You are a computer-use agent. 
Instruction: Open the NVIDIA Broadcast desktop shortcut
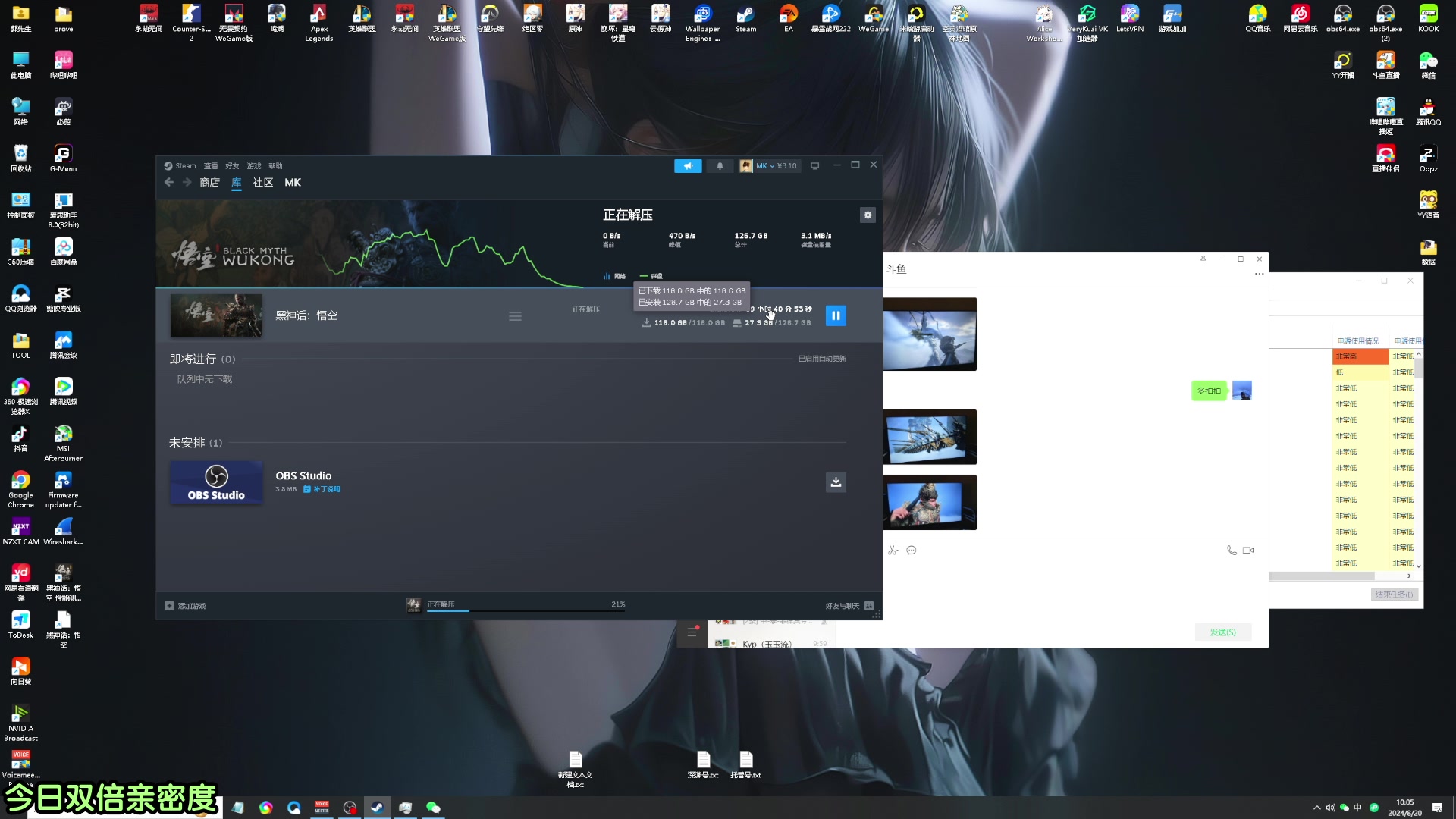(20, 723)
